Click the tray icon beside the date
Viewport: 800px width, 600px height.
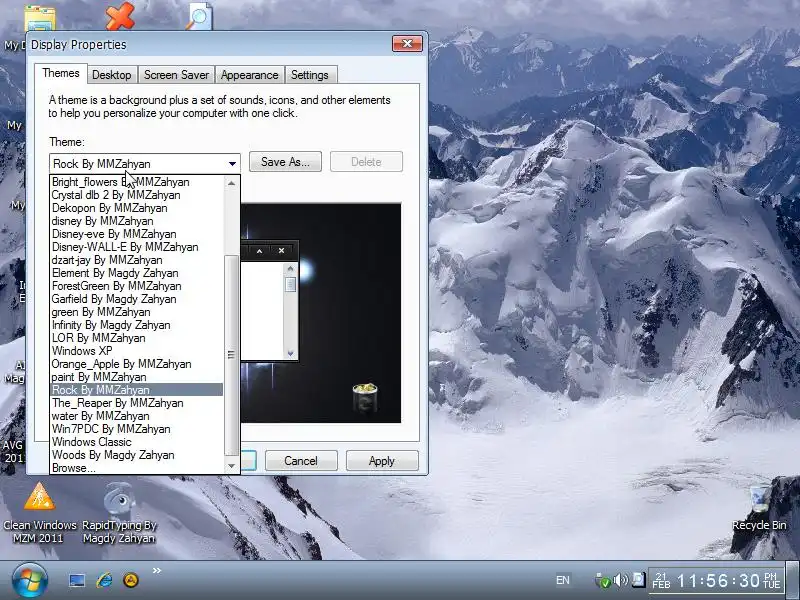pyautogui.click(x=638, y=580)
